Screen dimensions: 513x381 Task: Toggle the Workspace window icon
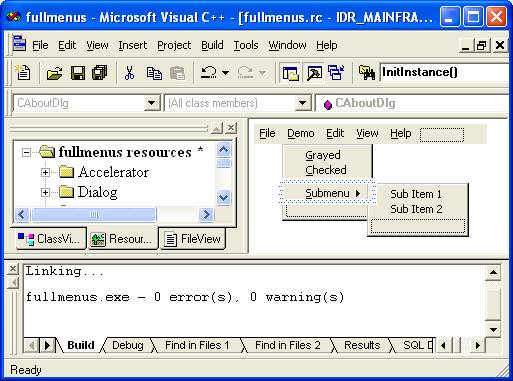pyautogui.click(x=291, y=73)
